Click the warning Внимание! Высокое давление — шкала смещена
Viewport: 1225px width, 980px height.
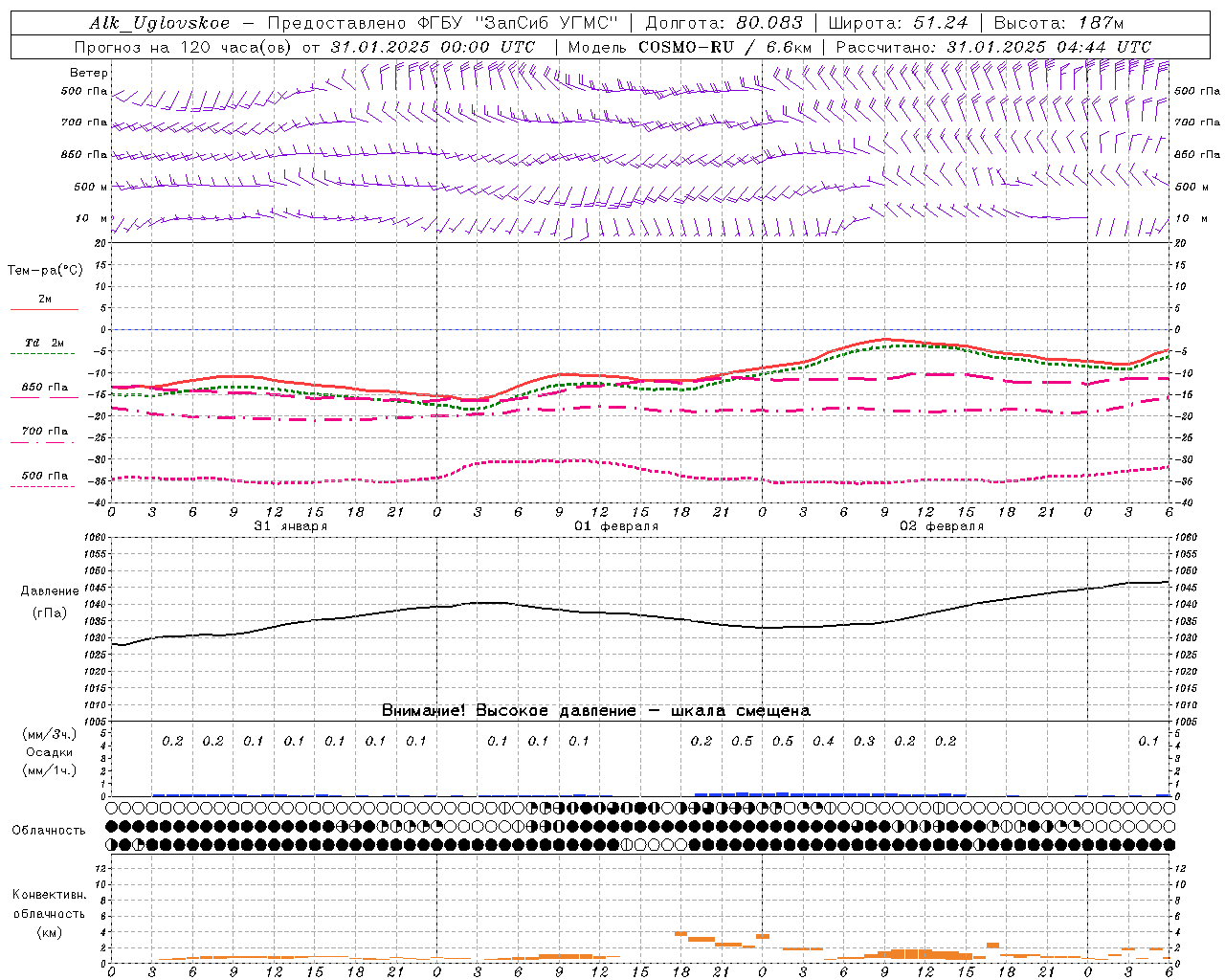tap(596, 710)
